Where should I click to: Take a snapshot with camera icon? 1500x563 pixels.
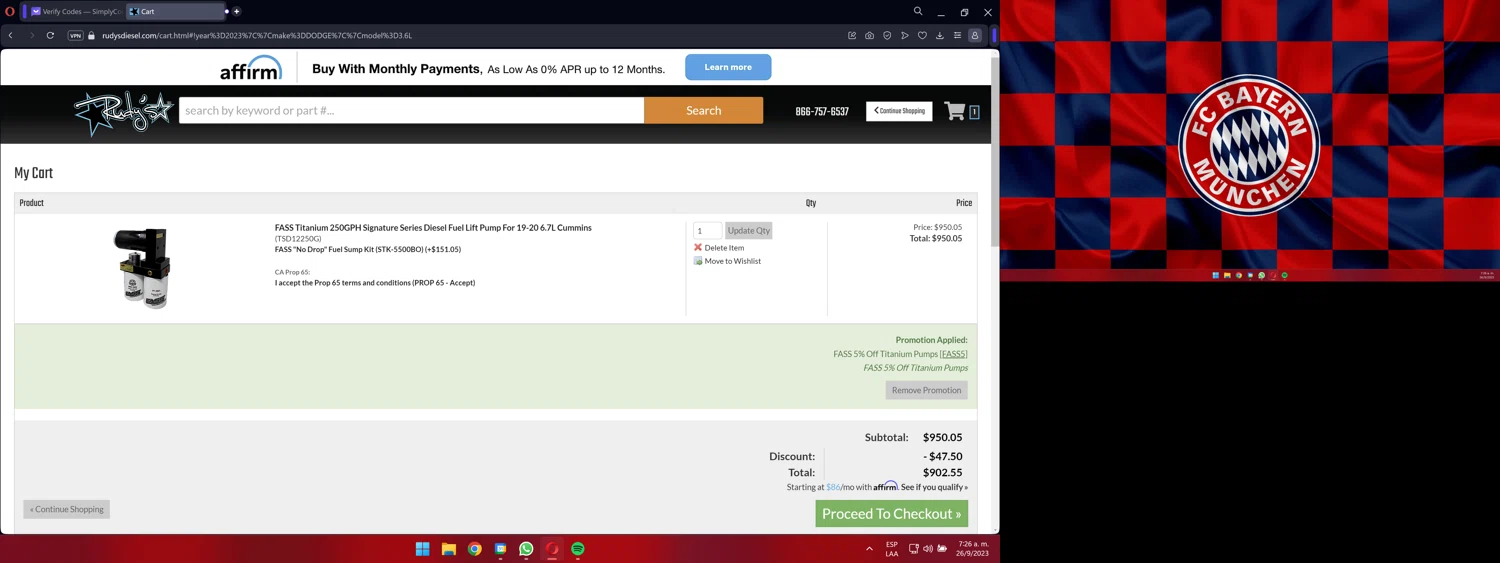[870, 36]
